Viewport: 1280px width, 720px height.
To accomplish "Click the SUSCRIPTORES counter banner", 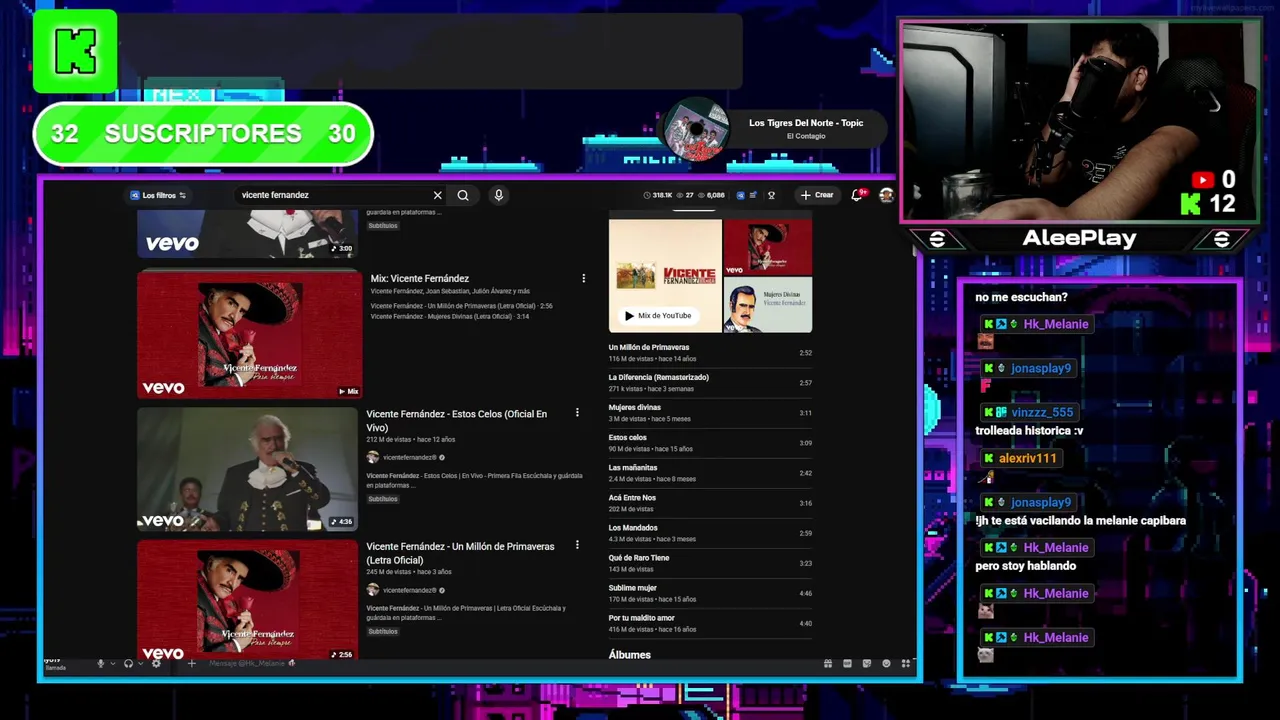I will click(x=203, y=134).
